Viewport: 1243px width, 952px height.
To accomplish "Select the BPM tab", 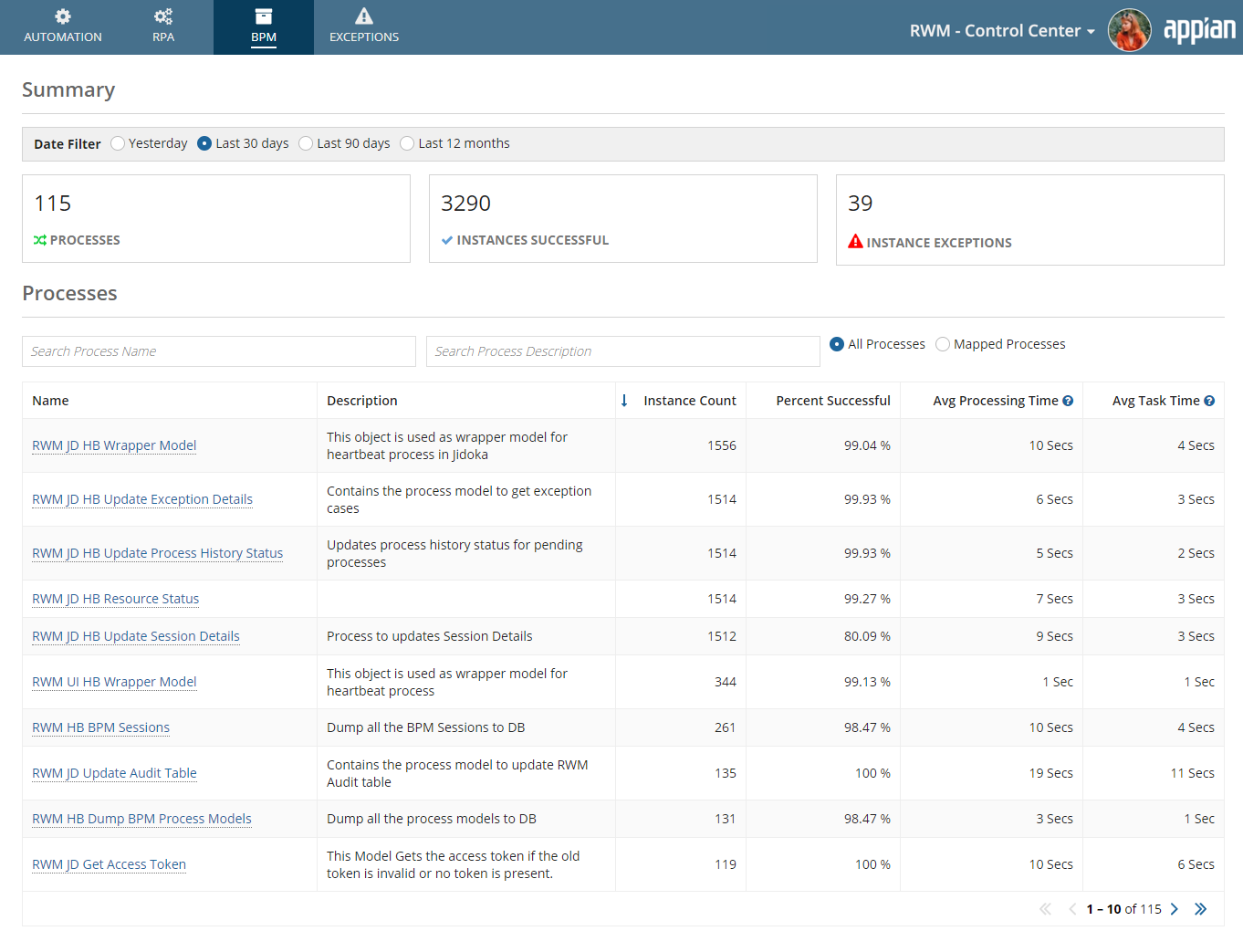I will (264, 27).
